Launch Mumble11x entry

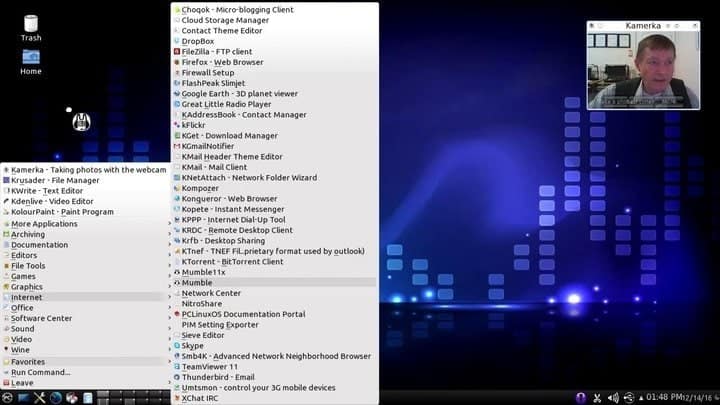click(275, 272)
